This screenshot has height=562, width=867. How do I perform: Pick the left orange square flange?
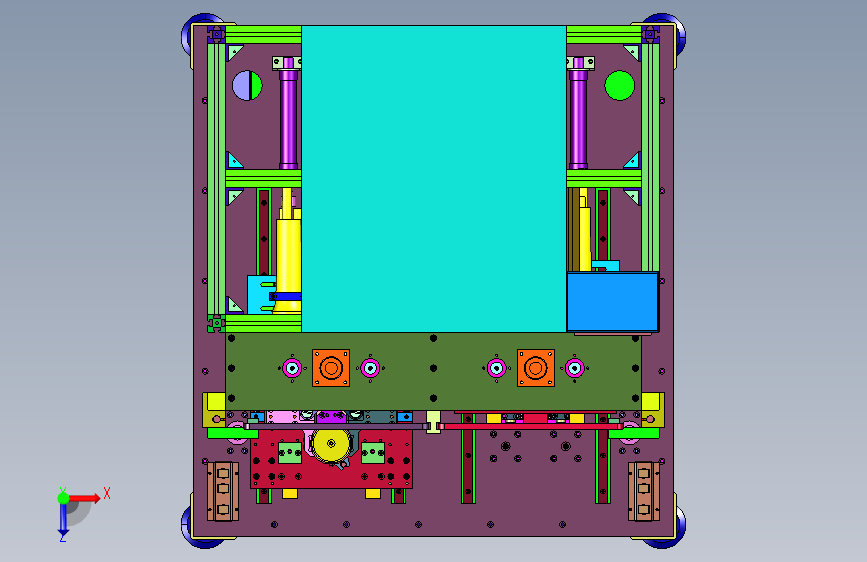click(331, 368)
